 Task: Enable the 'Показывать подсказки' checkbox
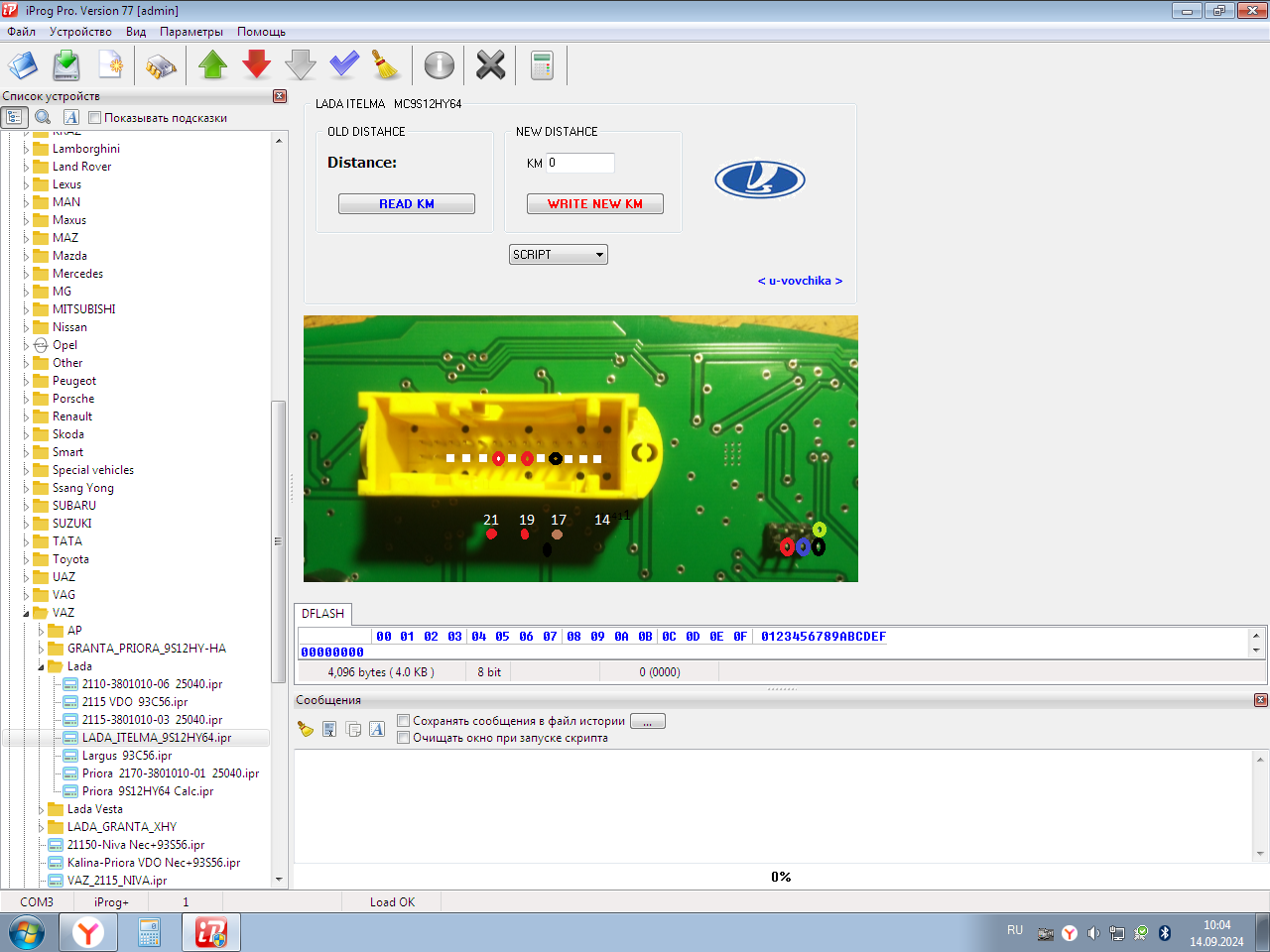95,118
